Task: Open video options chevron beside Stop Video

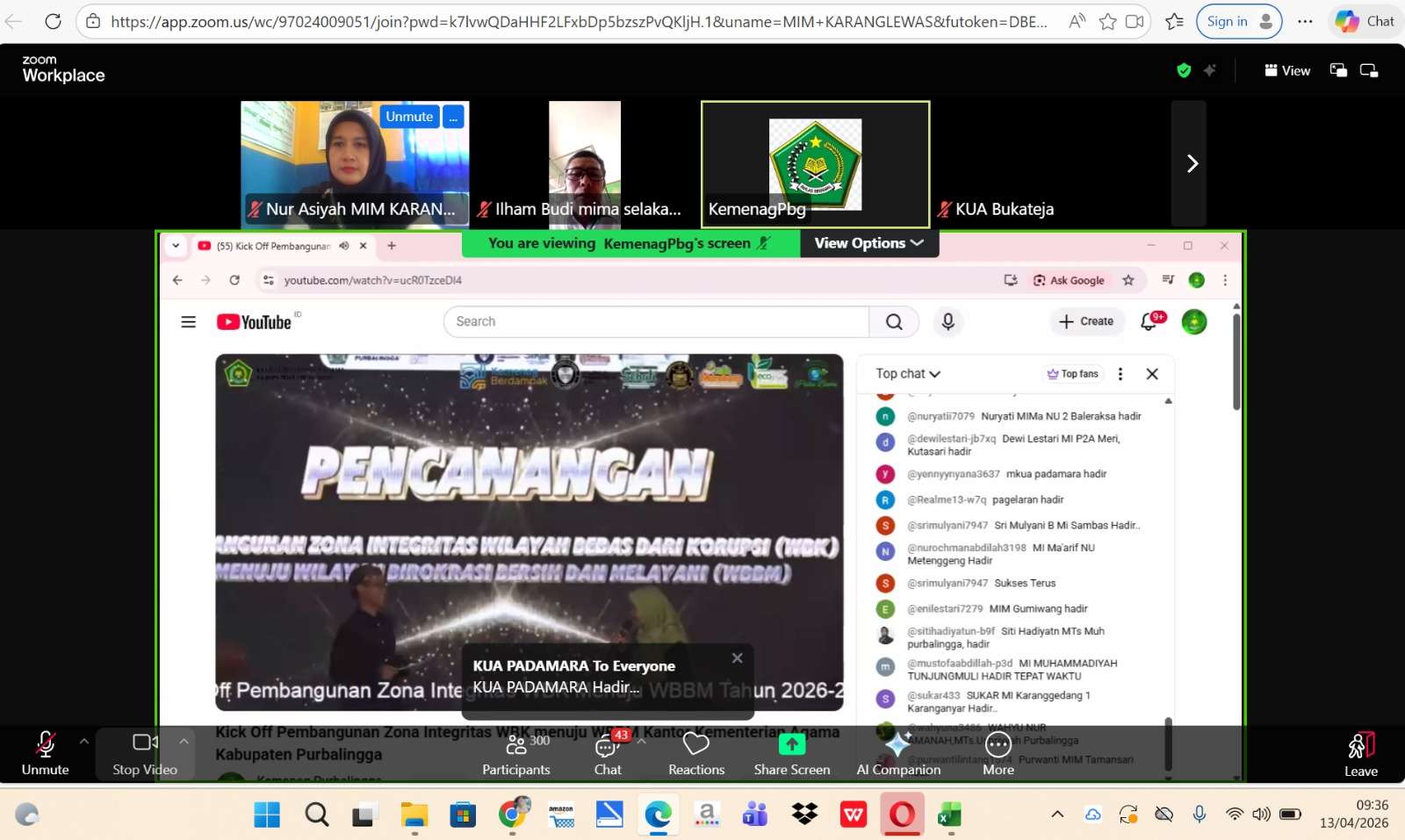Action: (184, 742)
